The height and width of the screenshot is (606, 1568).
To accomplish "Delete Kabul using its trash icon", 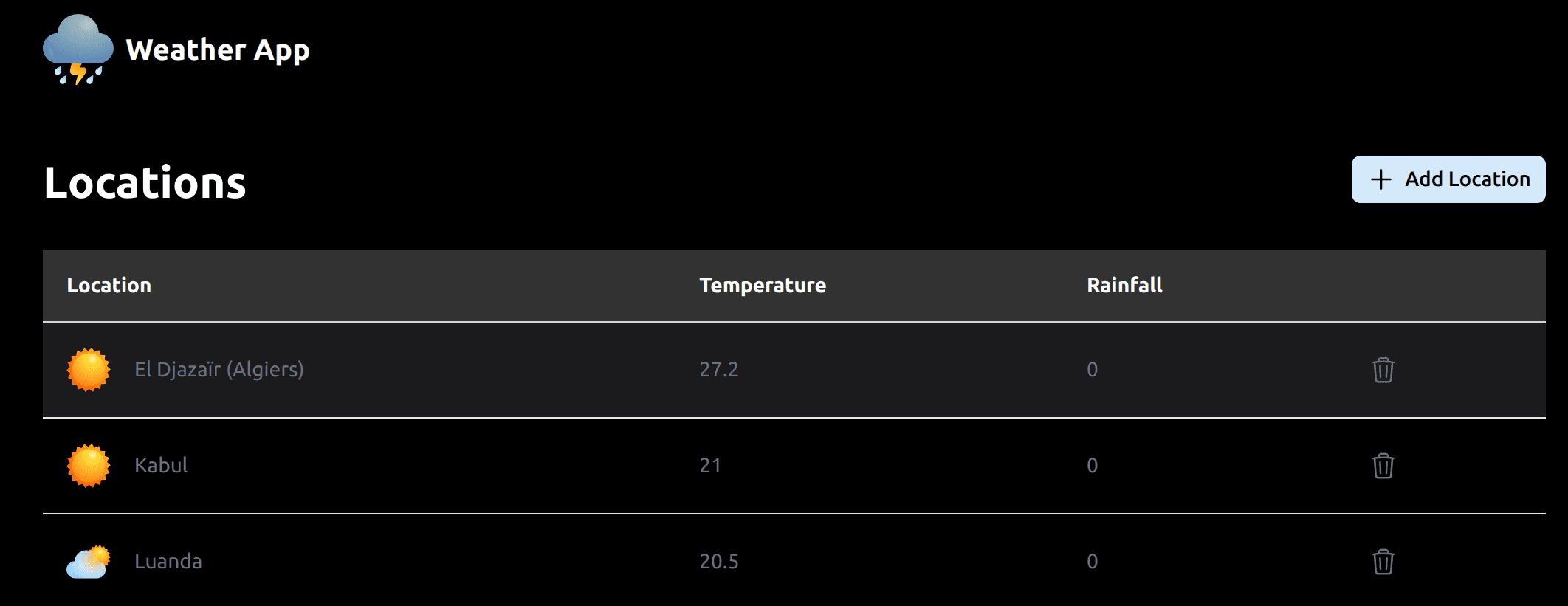I will [x=1383, y=466].
